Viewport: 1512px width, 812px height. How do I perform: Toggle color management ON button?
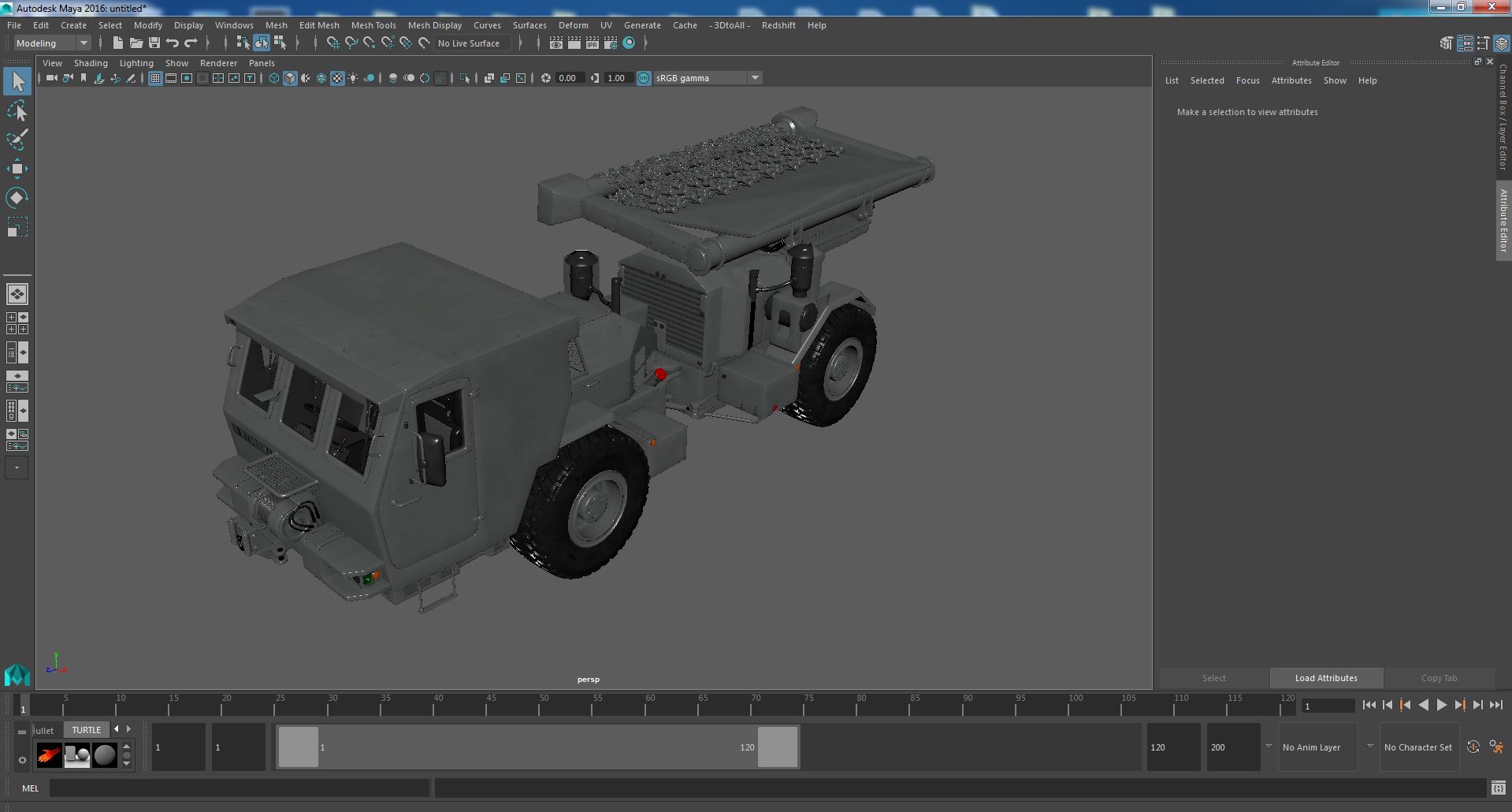coord(644,78)
